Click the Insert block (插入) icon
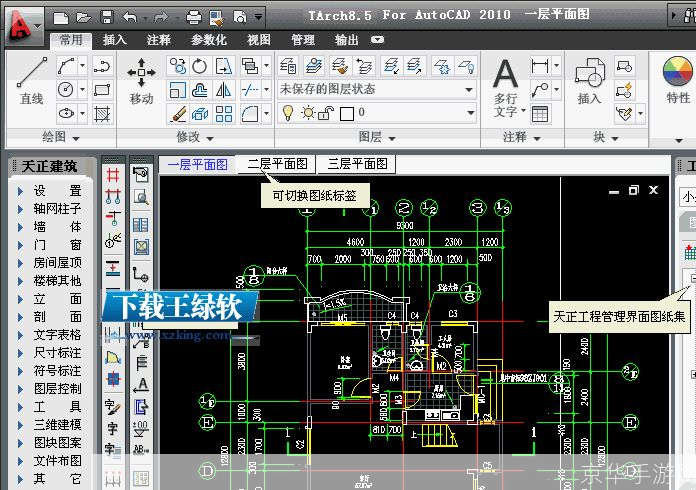696x490 pixels. pos(589,81)
